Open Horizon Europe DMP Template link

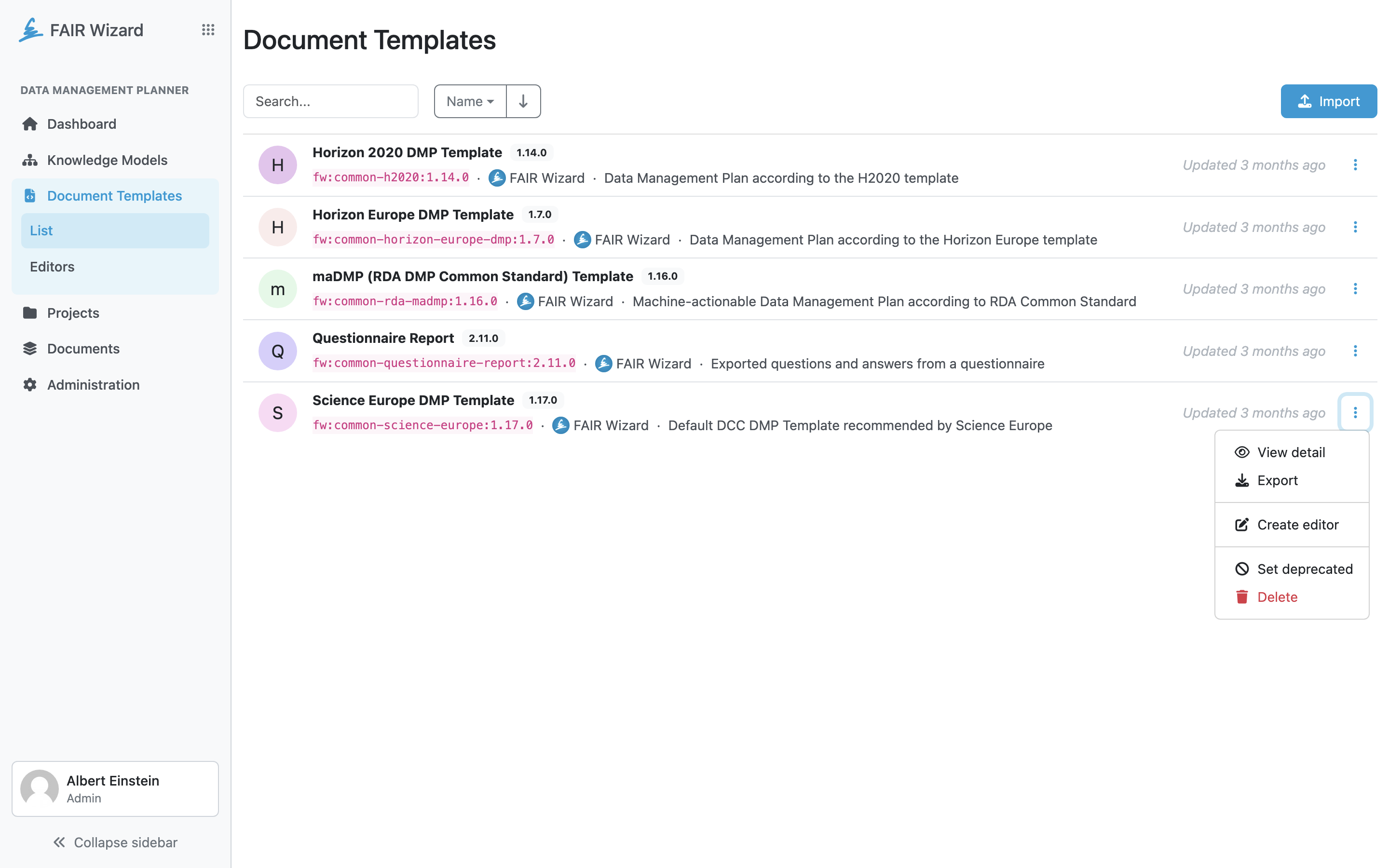pyautogui.click(x=413, y=215)
